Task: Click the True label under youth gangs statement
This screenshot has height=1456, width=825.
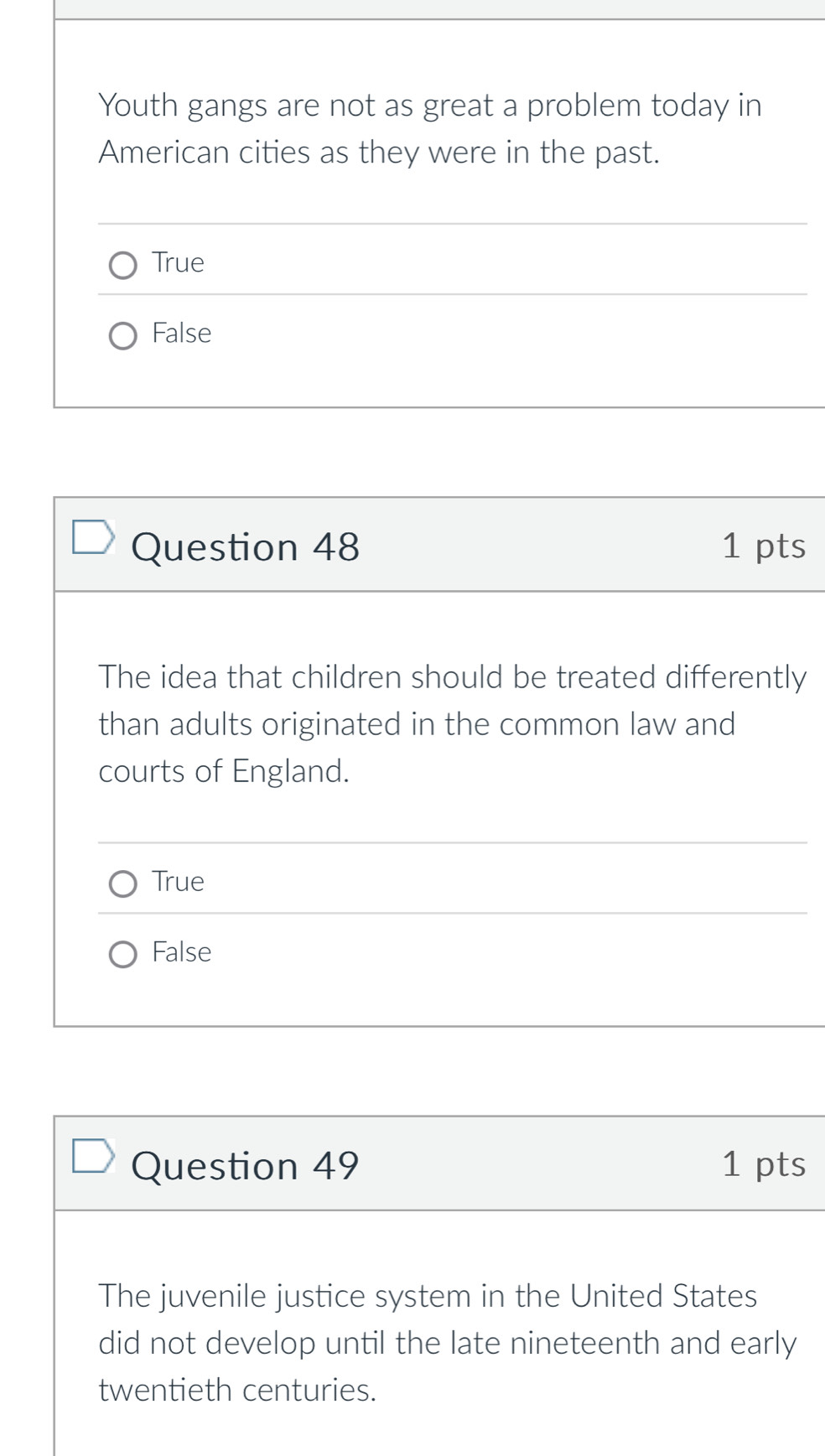Action: coord(178,263)
